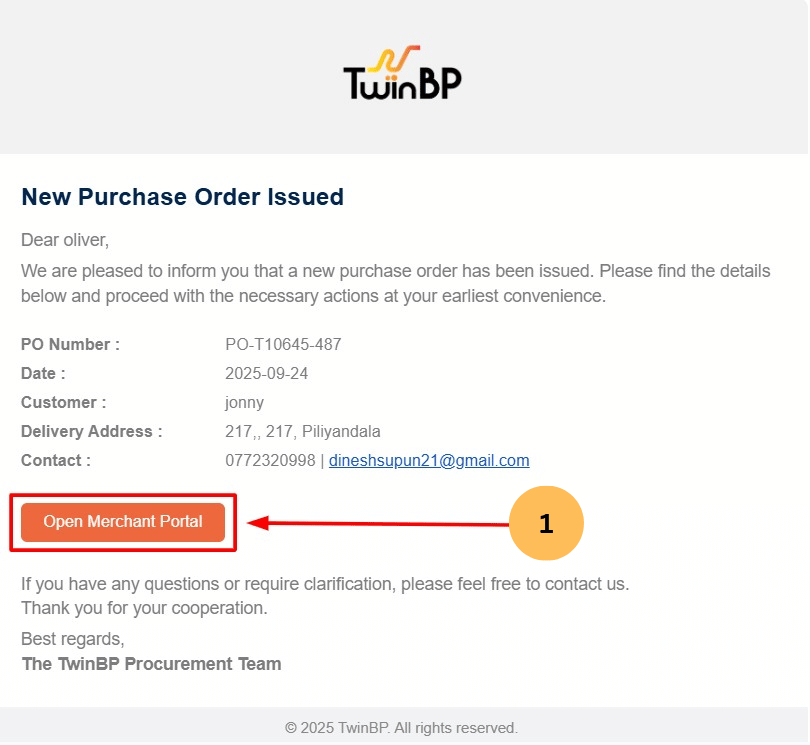Click the 2025 TwinBP copyright footer

tap(401, 728)
